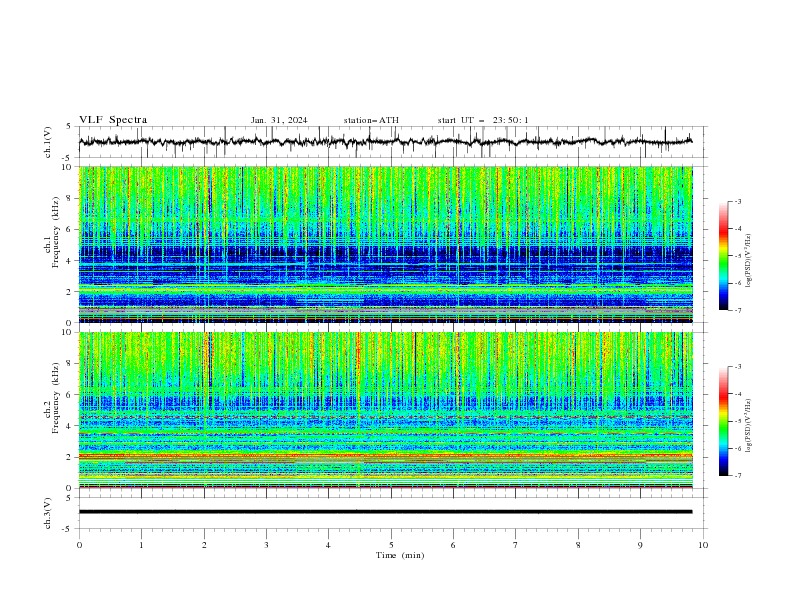Click the time axis tick "9"

coord(640,545)
